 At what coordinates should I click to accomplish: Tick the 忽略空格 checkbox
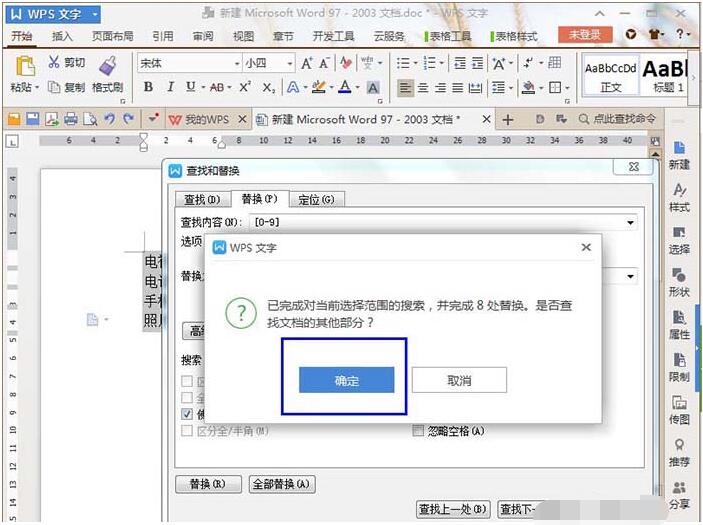tap(418, 431)
